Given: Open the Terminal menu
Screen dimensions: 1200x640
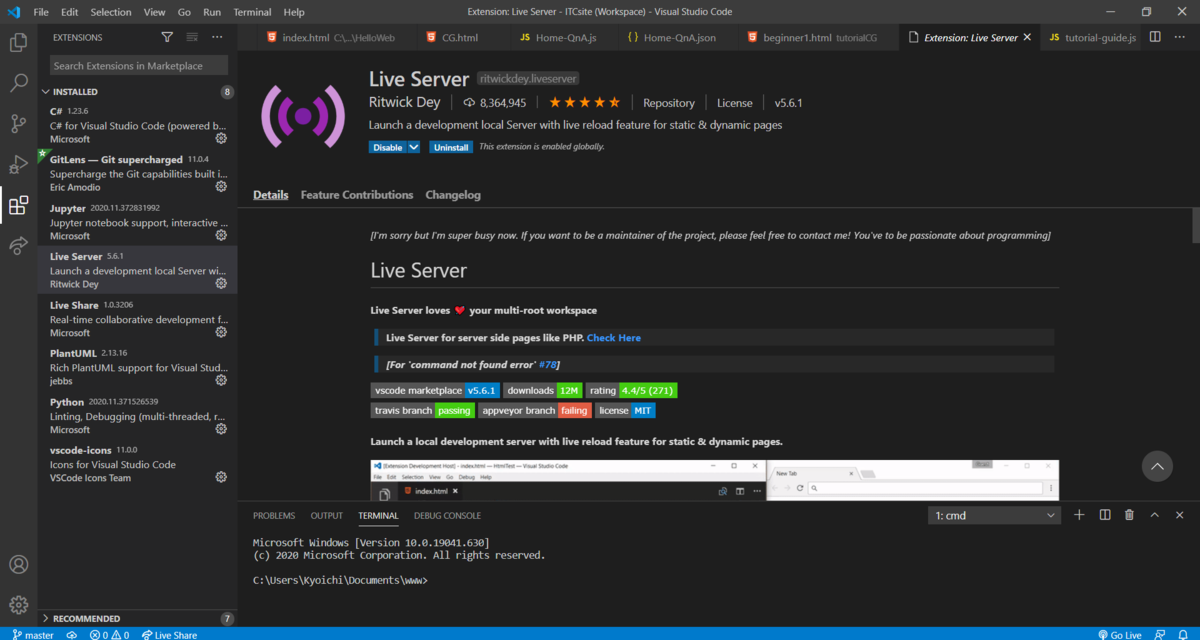Looking at the screenshot, I should [x=252, y=12].
